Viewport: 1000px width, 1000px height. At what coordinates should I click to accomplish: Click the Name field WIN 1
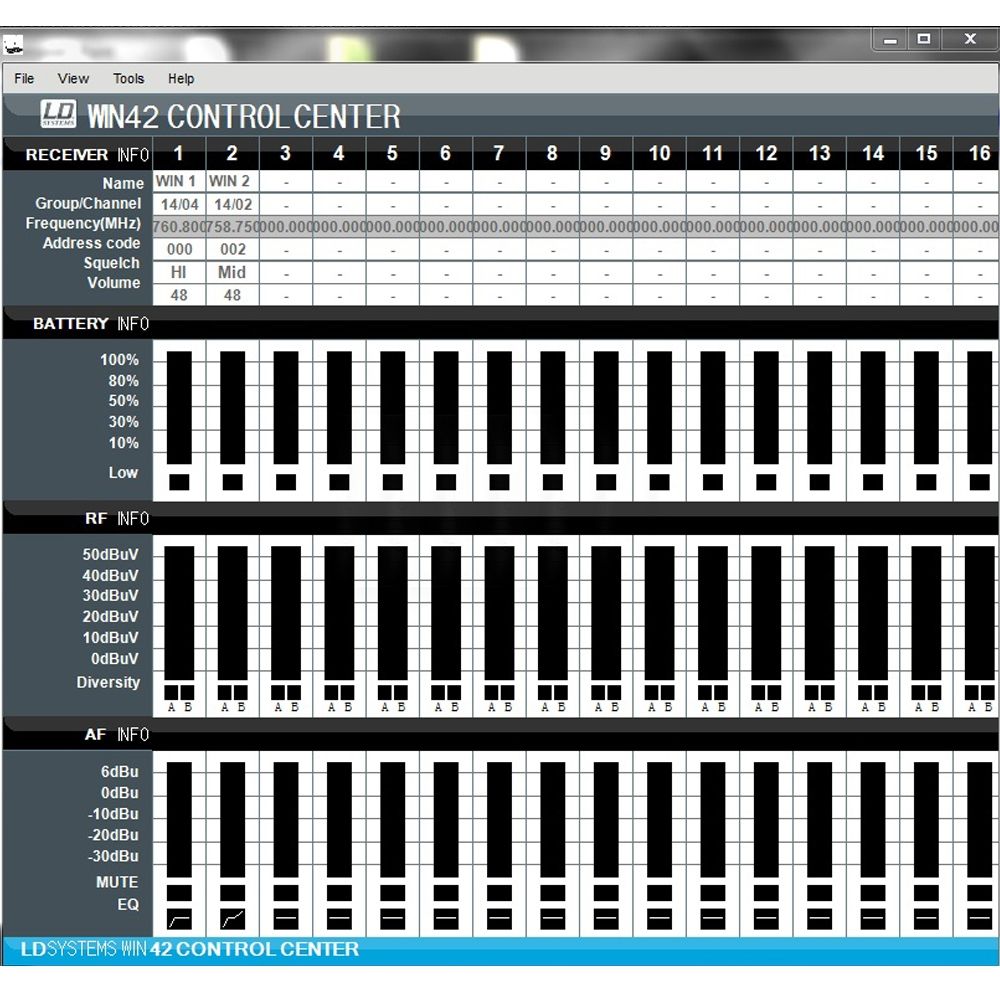click(x=176, y=182)
